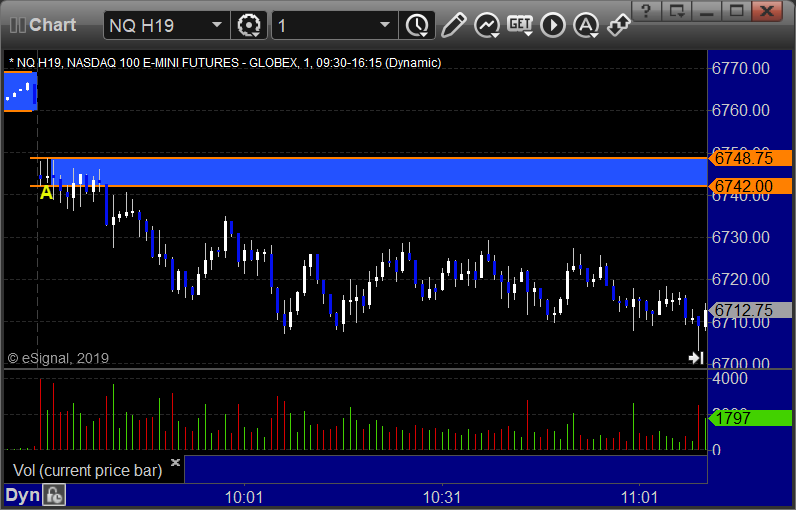The image size is (796, 510).
Task: Click the 11:01 time axis label
Action: [640, 497]
